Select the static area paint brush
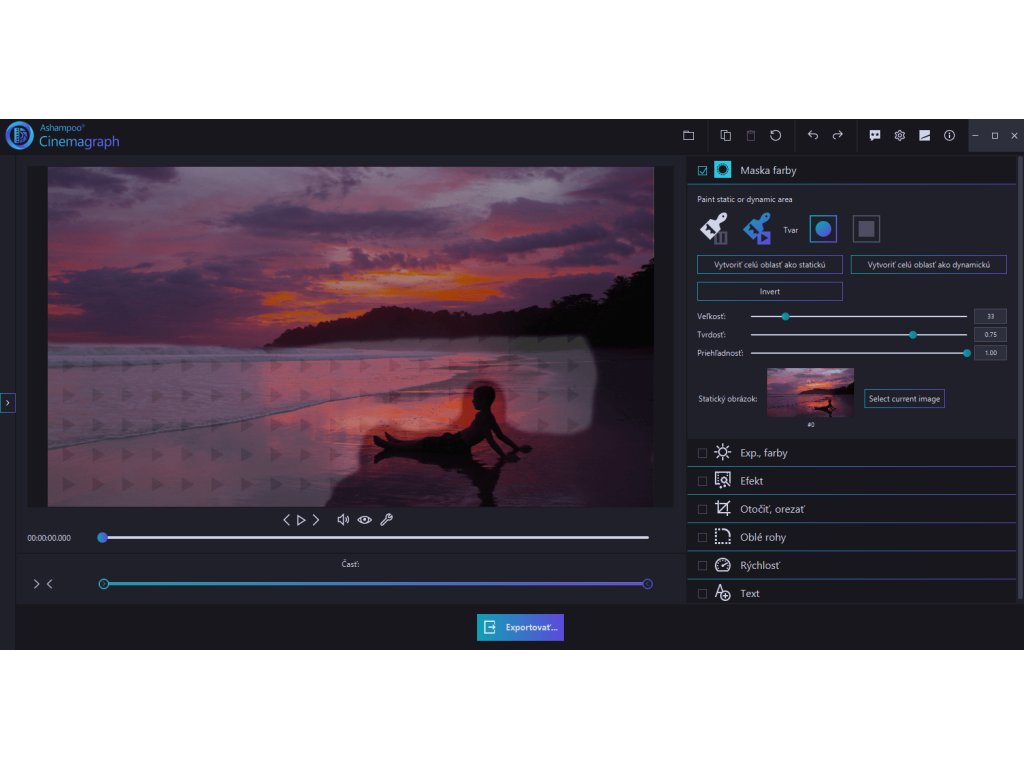The image size is (1024, 768). pyautogui.click(x=714, y=229)
